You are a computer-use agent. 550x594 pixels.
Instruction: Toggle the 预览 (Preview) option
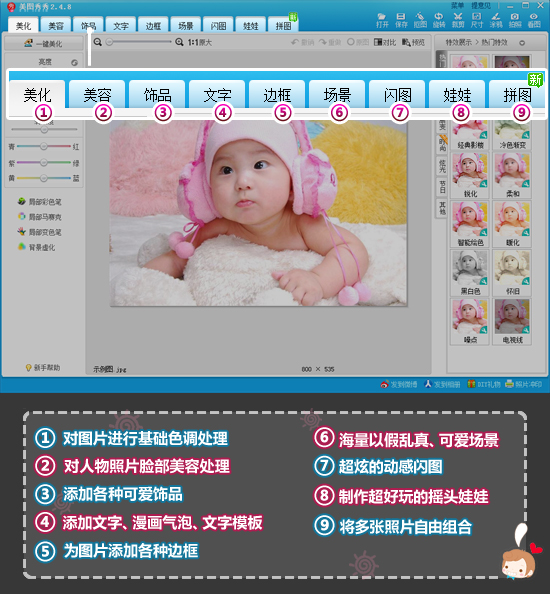pyautogui.click(x=413, y=42)
